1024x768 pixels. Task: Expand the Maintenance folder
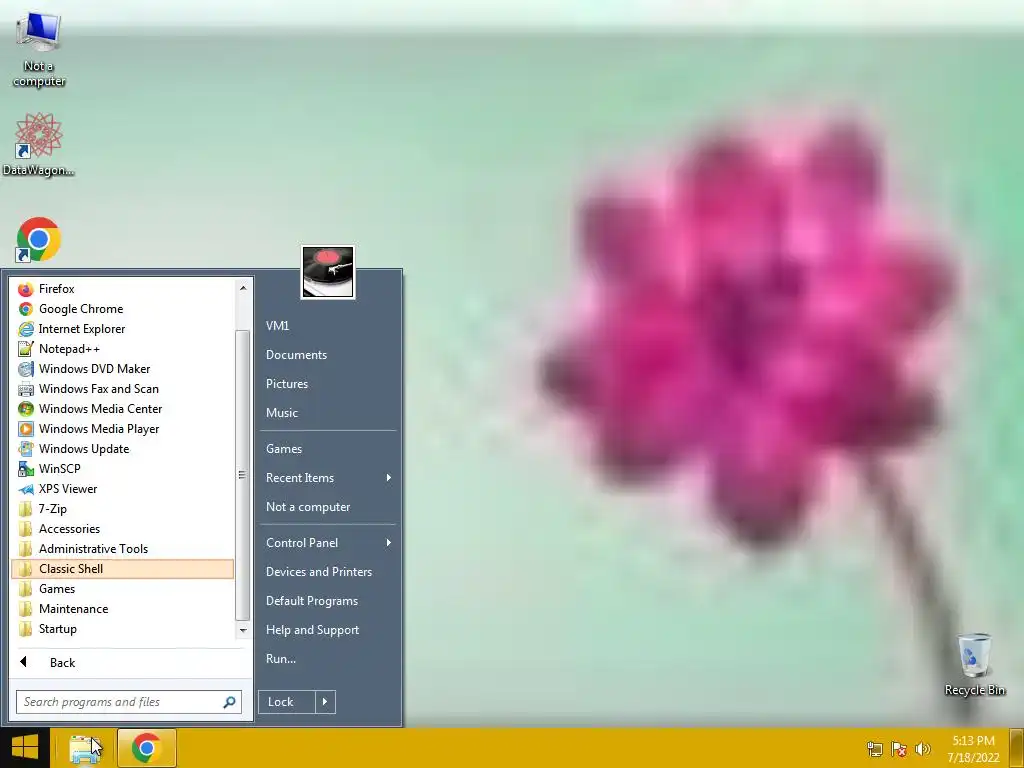point(122,609)
